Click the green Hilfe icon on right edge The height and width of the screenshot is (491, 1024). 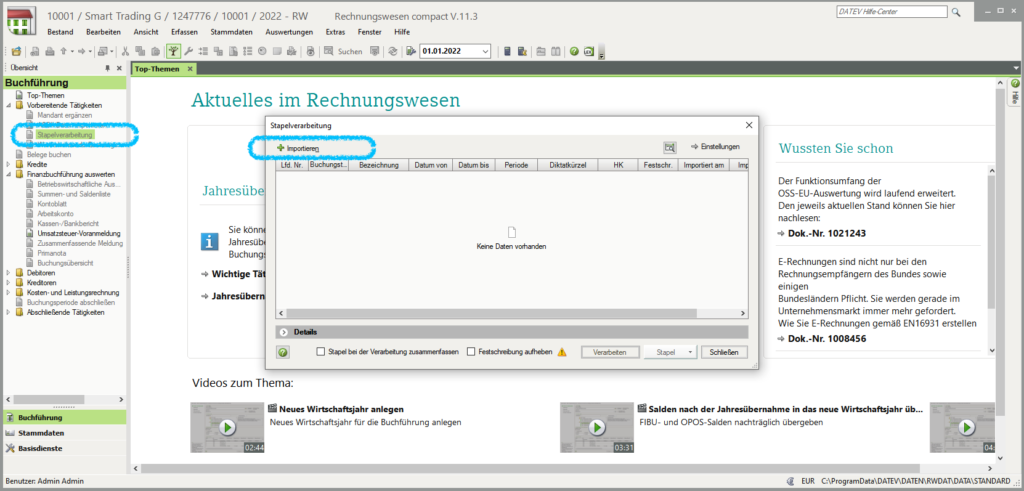tap(1016, 84)
